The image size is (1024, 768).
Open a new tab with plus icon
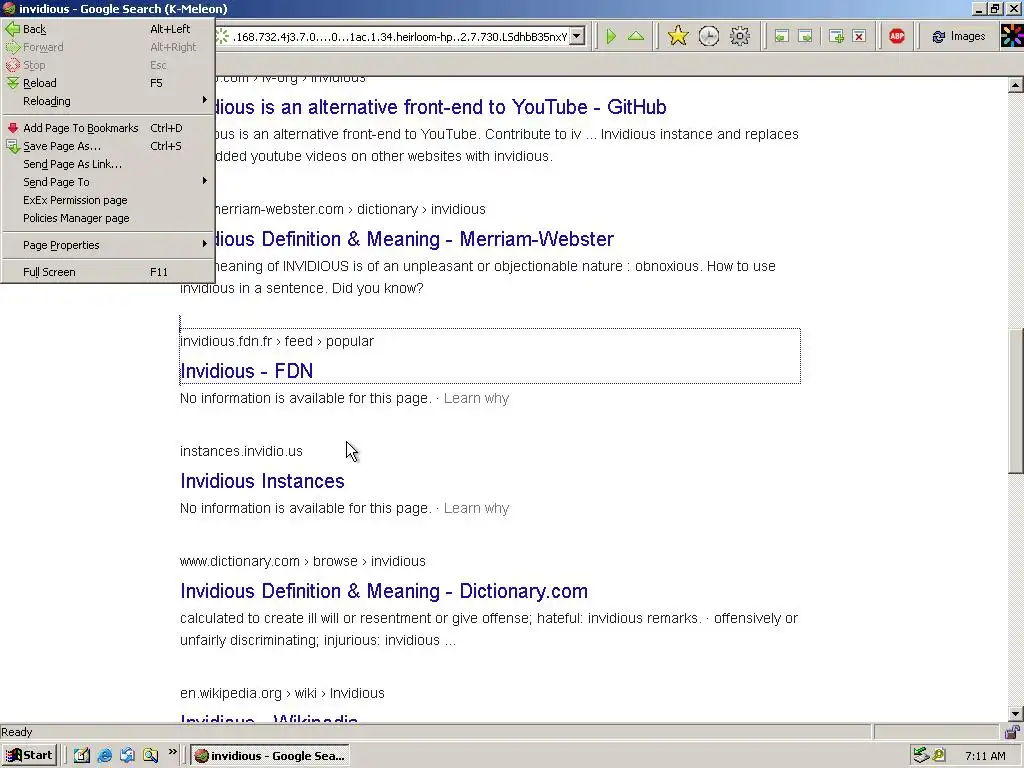pos(836,37)
